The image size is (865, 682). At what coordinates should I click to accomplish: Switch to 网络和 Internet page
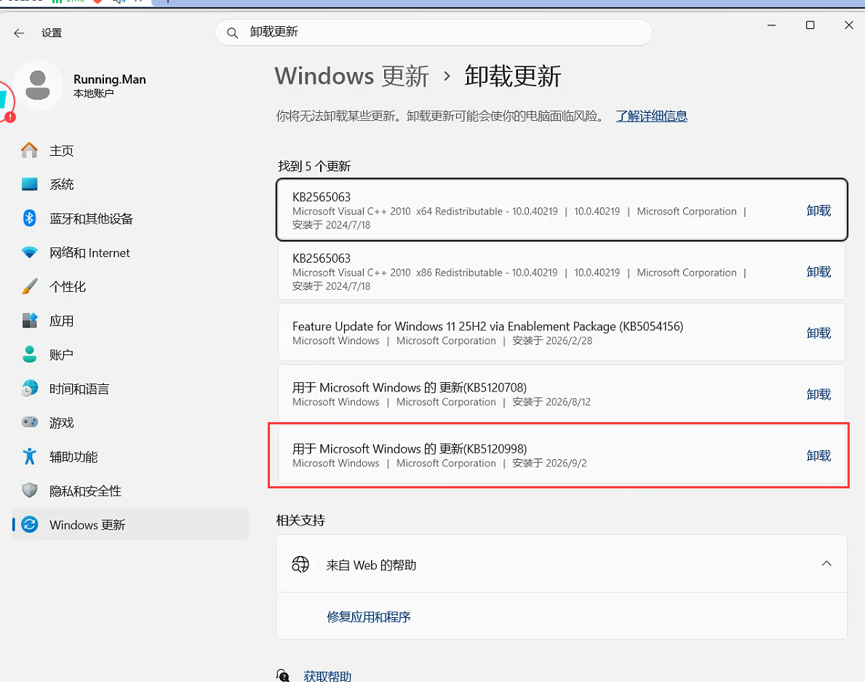pos(131,253)
